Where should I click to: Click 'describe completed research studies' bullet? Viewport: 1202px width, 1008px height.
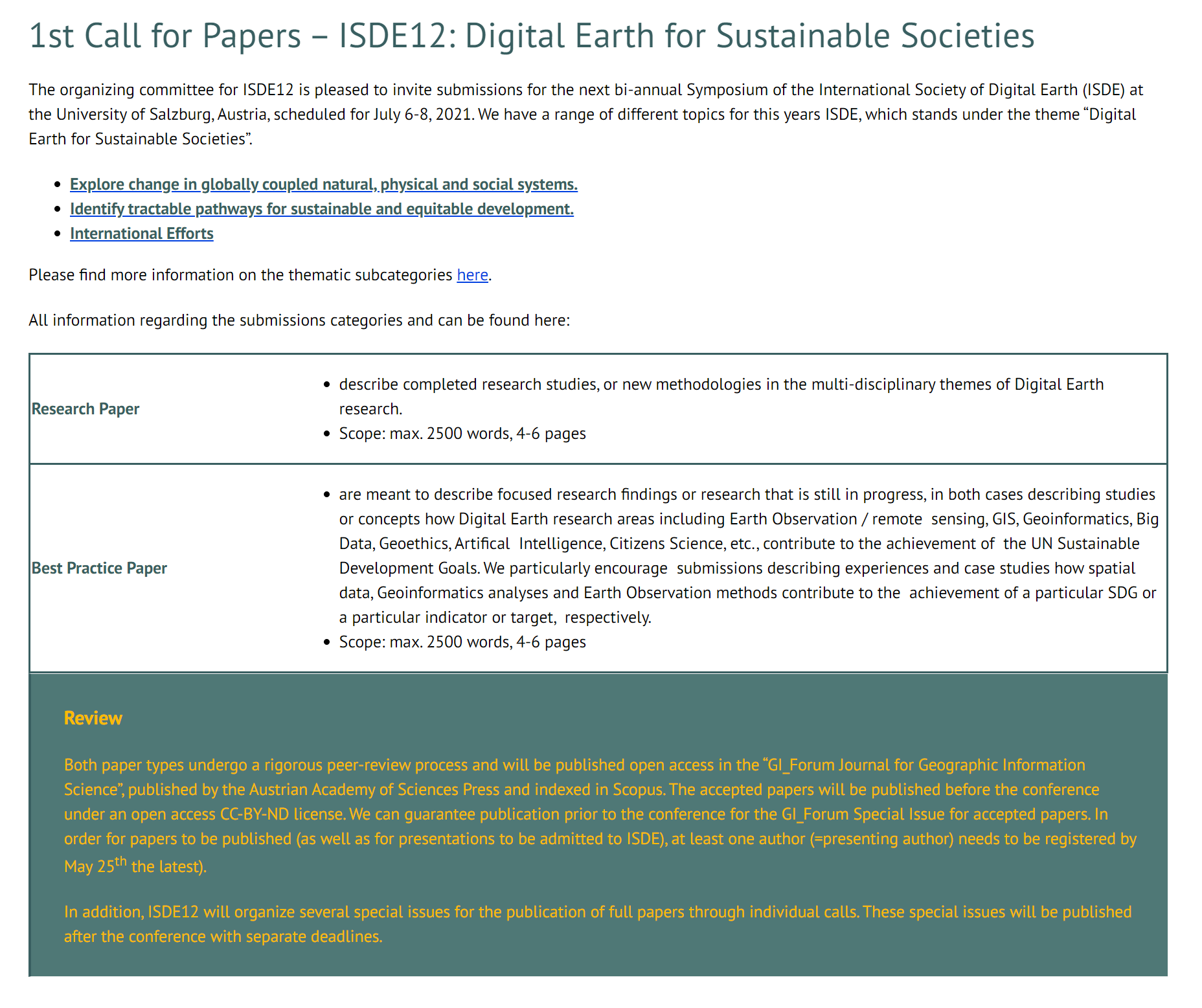[x=721, y=397]
